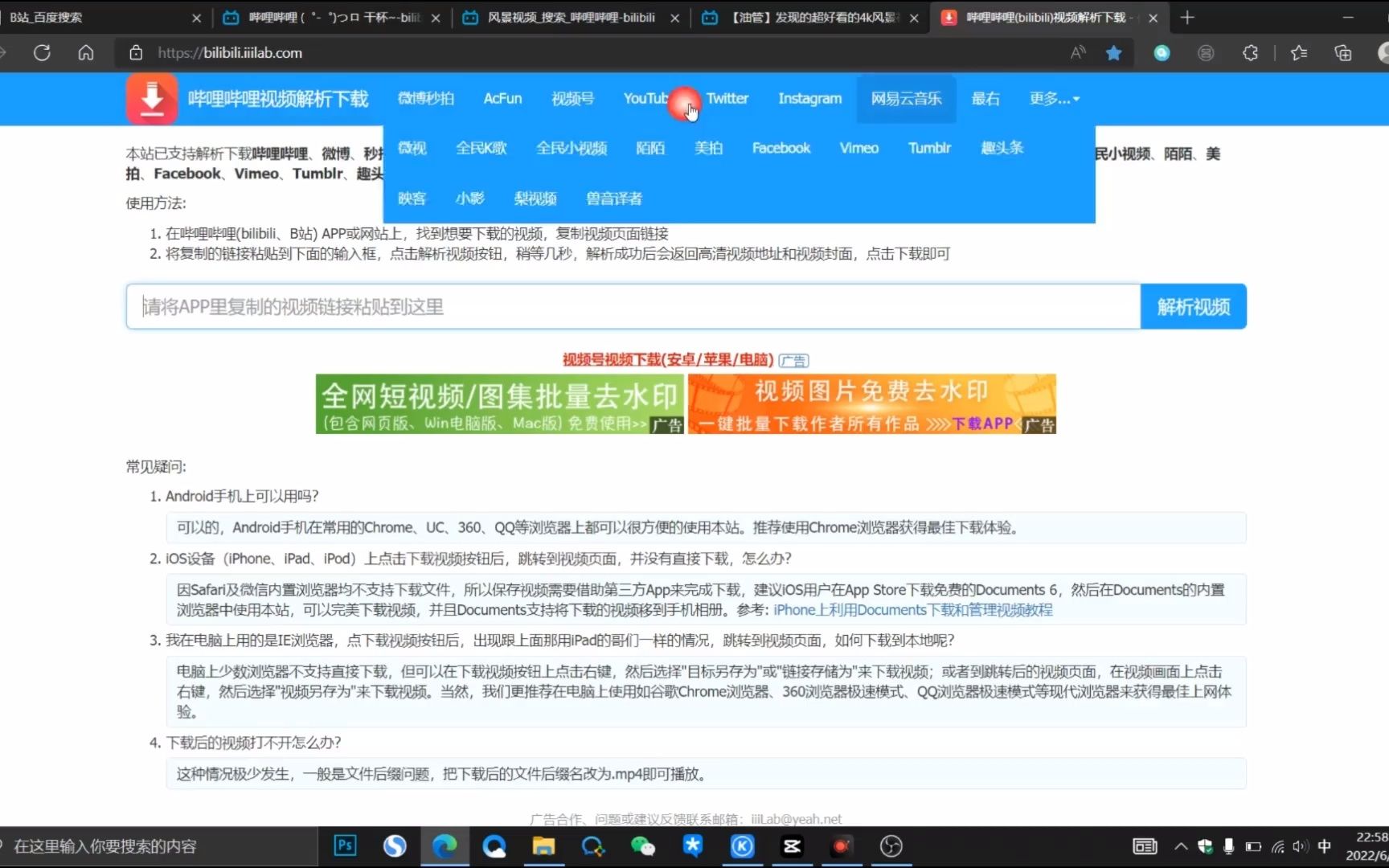1389x868 pixels.
Task: Click the Windows security shield tray icon
Action: (x=1205, y=846)
